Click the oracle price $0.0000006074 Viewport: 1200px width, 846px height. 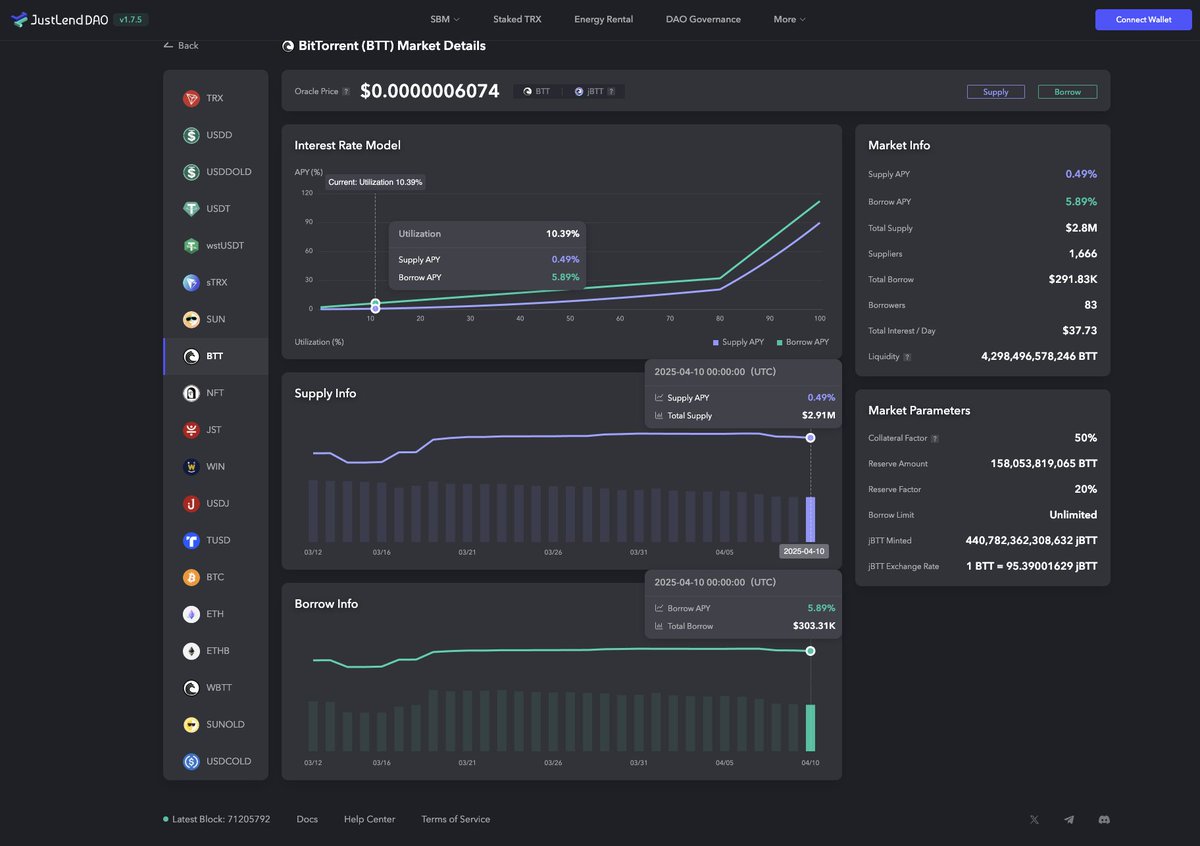tap(429, 91)
